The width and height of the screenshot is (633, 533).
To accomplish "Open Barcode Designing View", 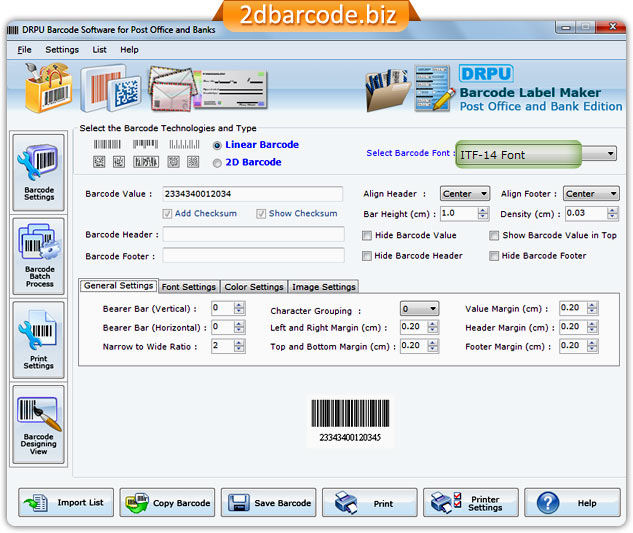I will pos(39,424).
